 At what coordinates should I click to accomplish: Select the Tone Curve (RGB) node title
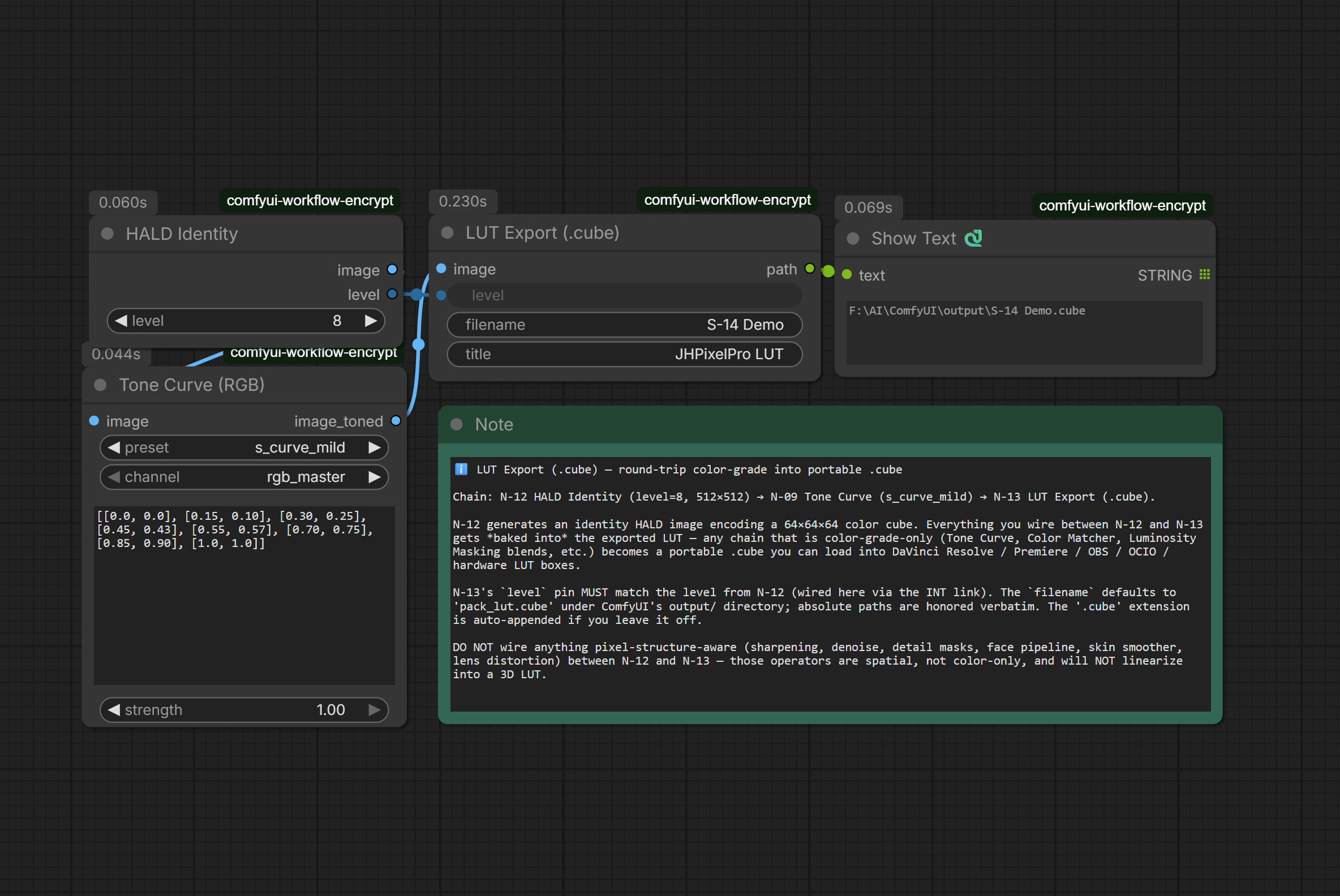click(x=191, y=385)
